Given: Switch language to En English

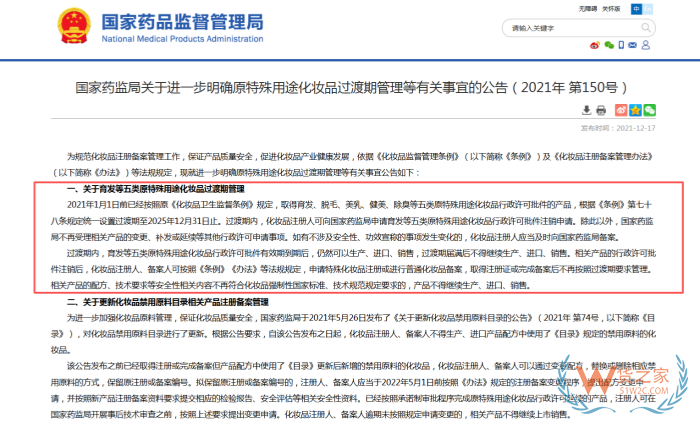Looking at the screenshot, I should tap(647, 9).
